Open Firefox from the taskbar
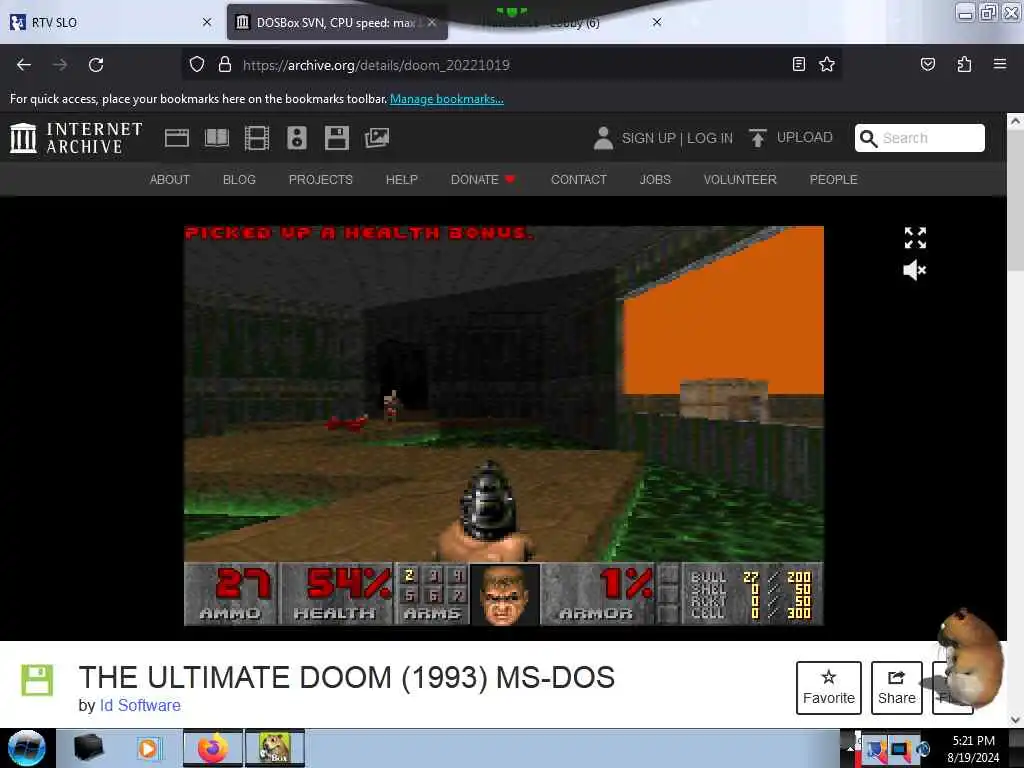The image size is (1024, 768). pos(213,748)
